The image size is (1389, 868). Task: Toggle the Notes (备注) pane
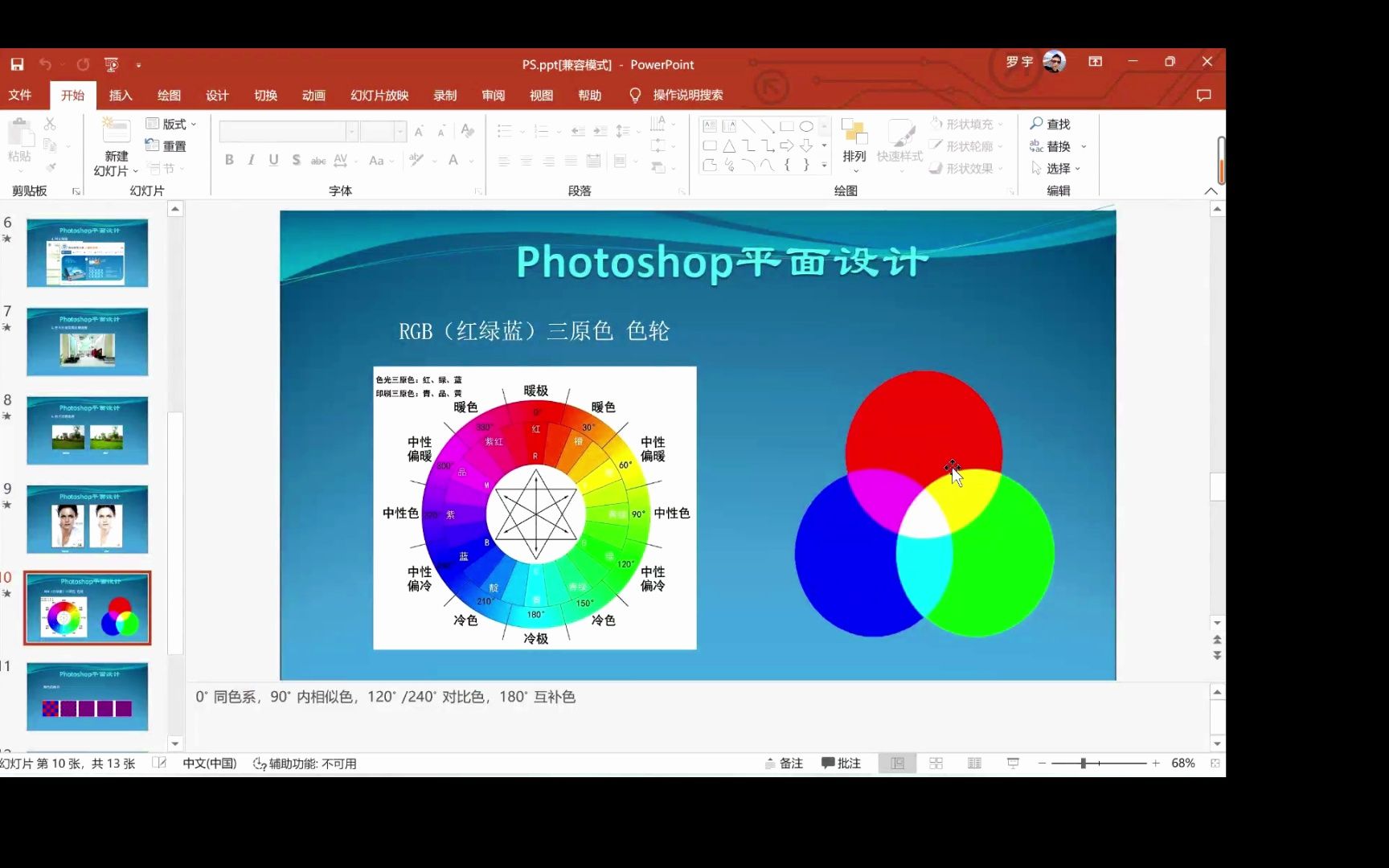coord(784,764)
